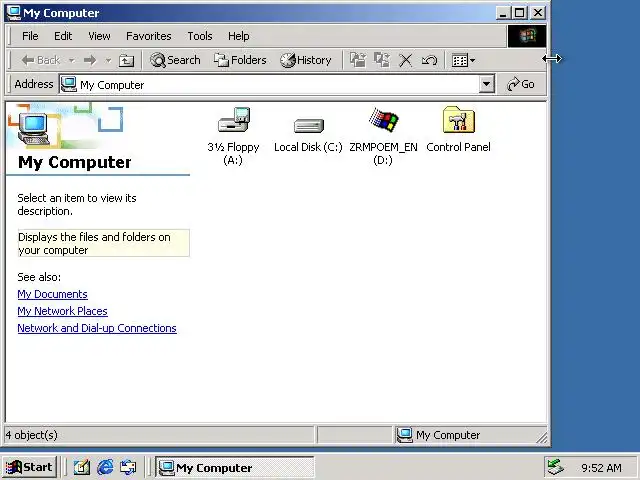The height and width of the screenshot is (480, 640).
Task: Click the Address bar input field
Action: tap(269, 84)
